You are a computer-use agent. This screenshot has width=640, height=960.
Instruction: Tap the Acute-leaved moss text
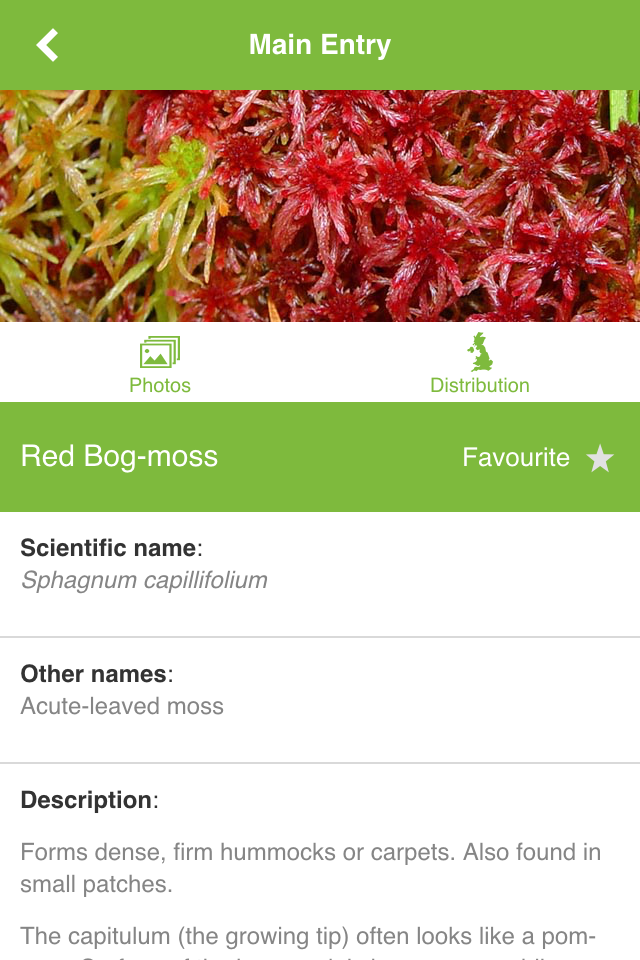click(122, 706)
